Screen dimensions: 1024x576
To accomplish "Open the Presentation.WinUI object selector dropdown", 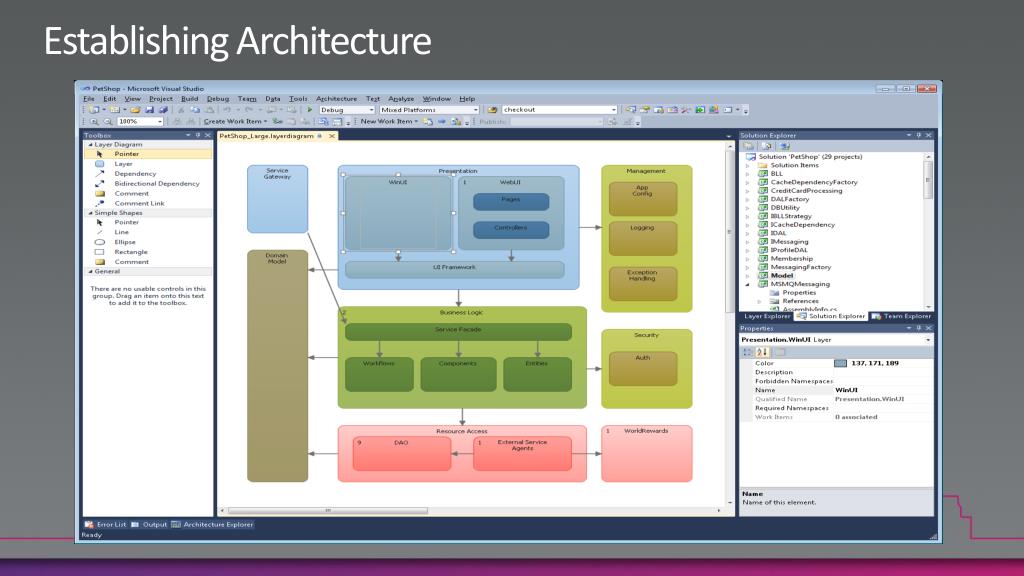I will point(928,340).
